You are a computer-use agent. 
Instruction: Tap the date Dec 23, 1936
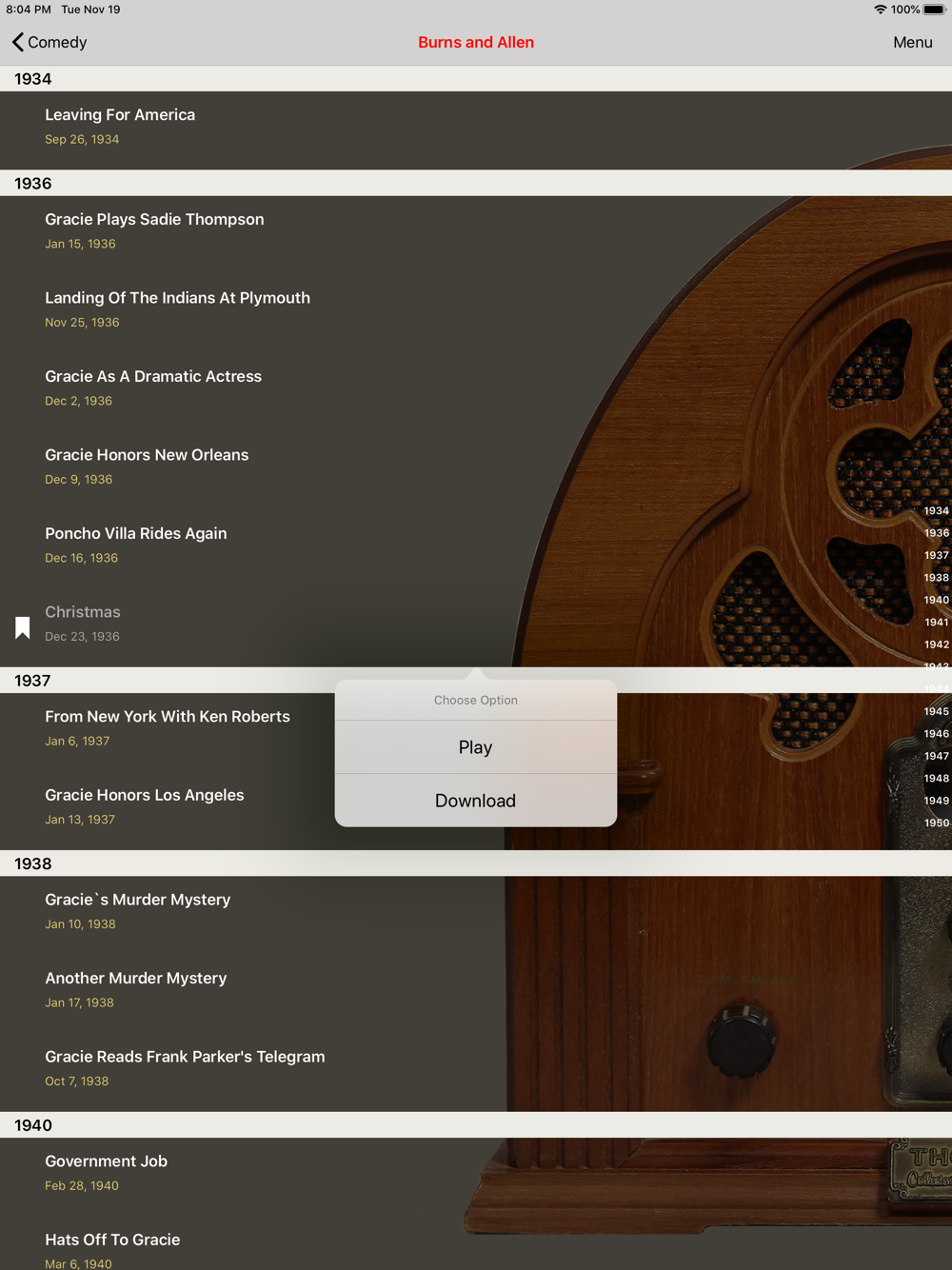pos(82,636)
